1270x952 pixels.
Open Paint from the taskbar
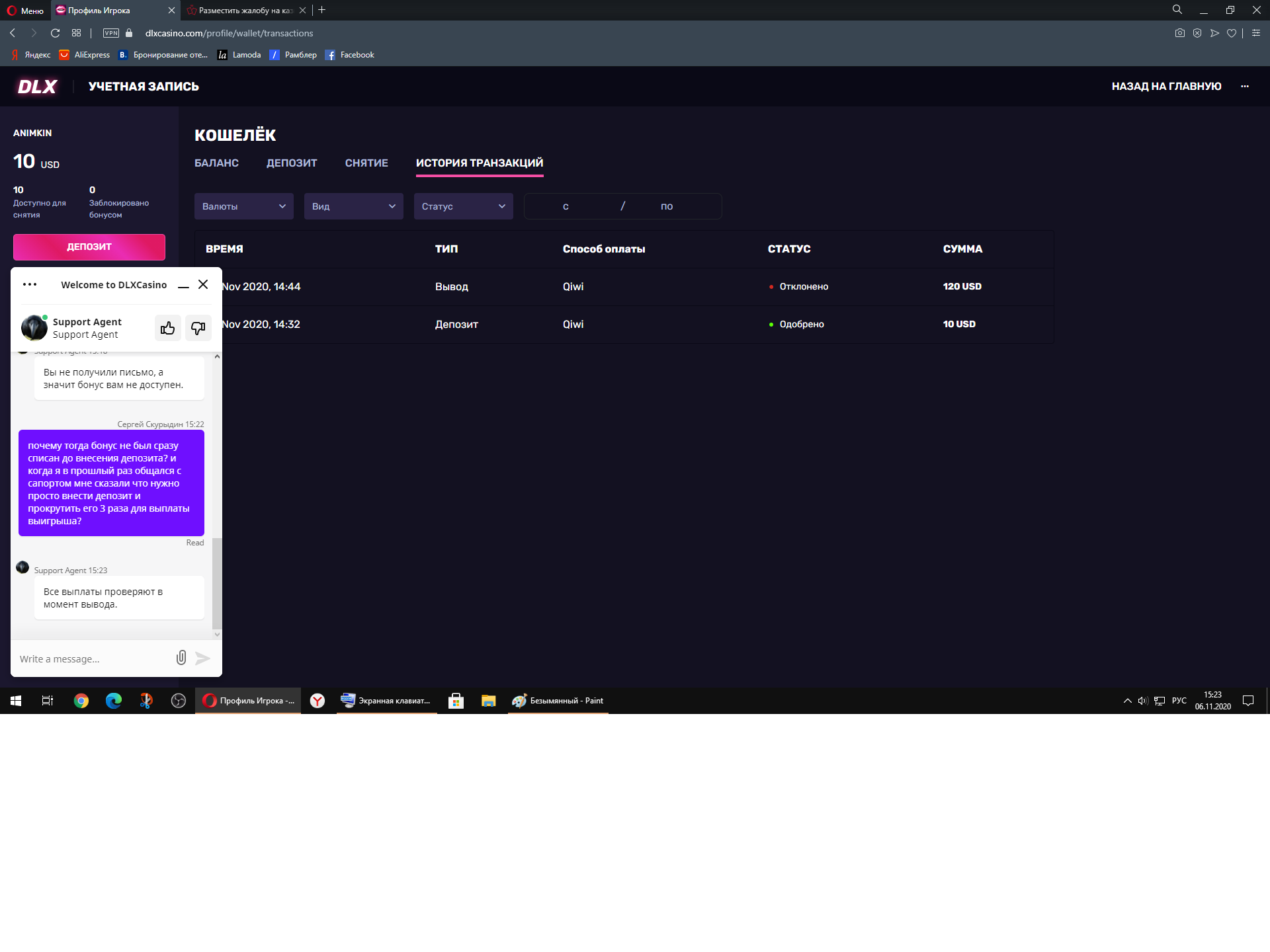click(558, 701)
